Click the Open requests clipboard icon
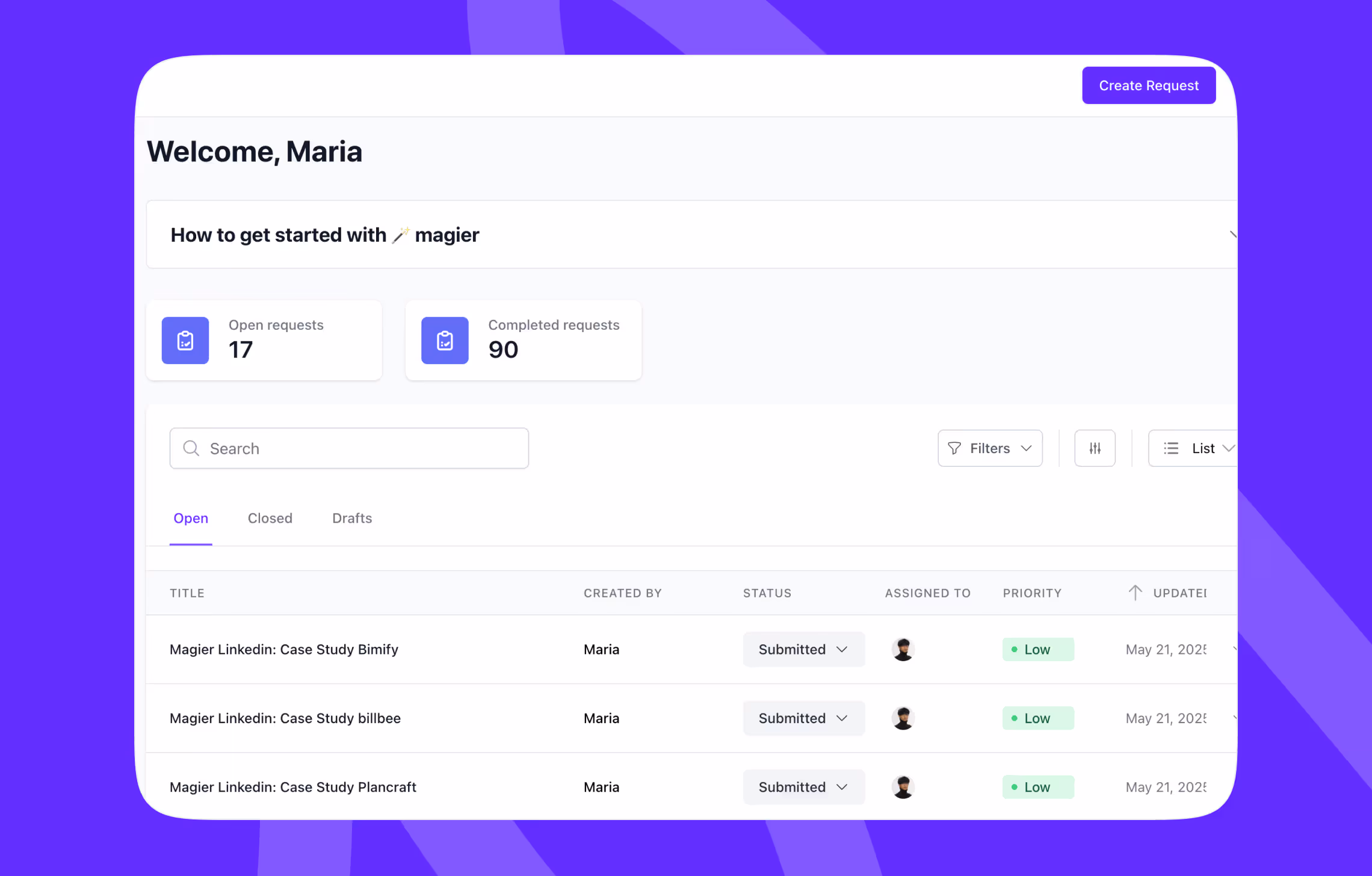 click(x=185, y=341)
